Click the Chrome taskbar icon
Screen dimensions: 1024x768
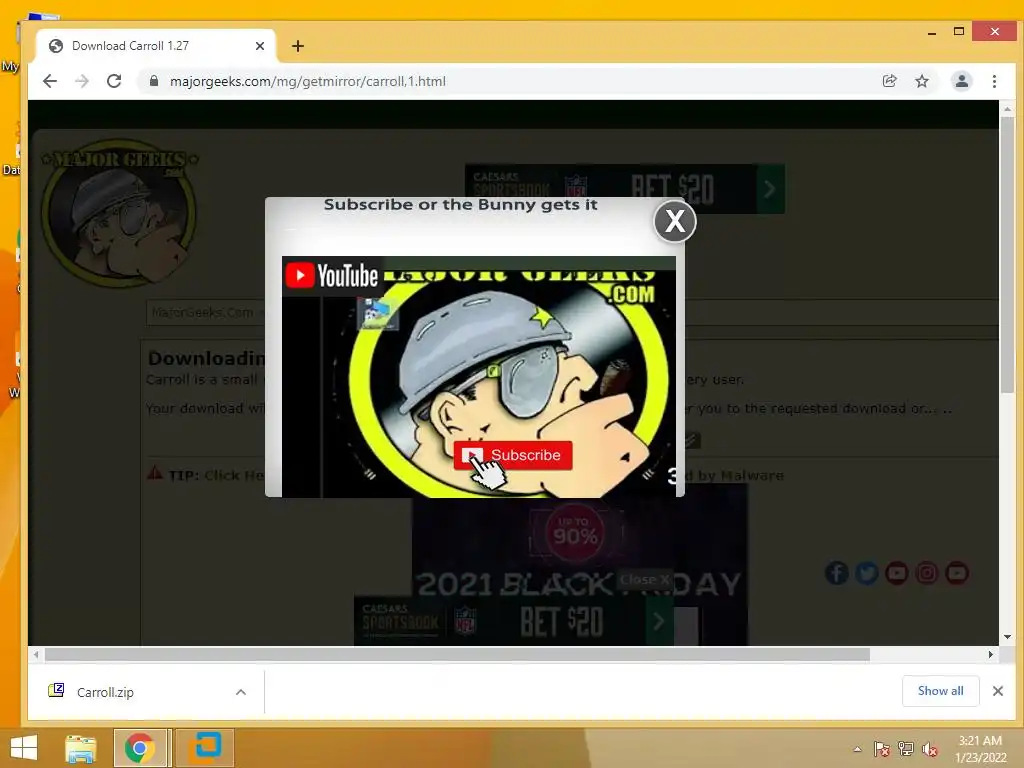coord(140,748)
